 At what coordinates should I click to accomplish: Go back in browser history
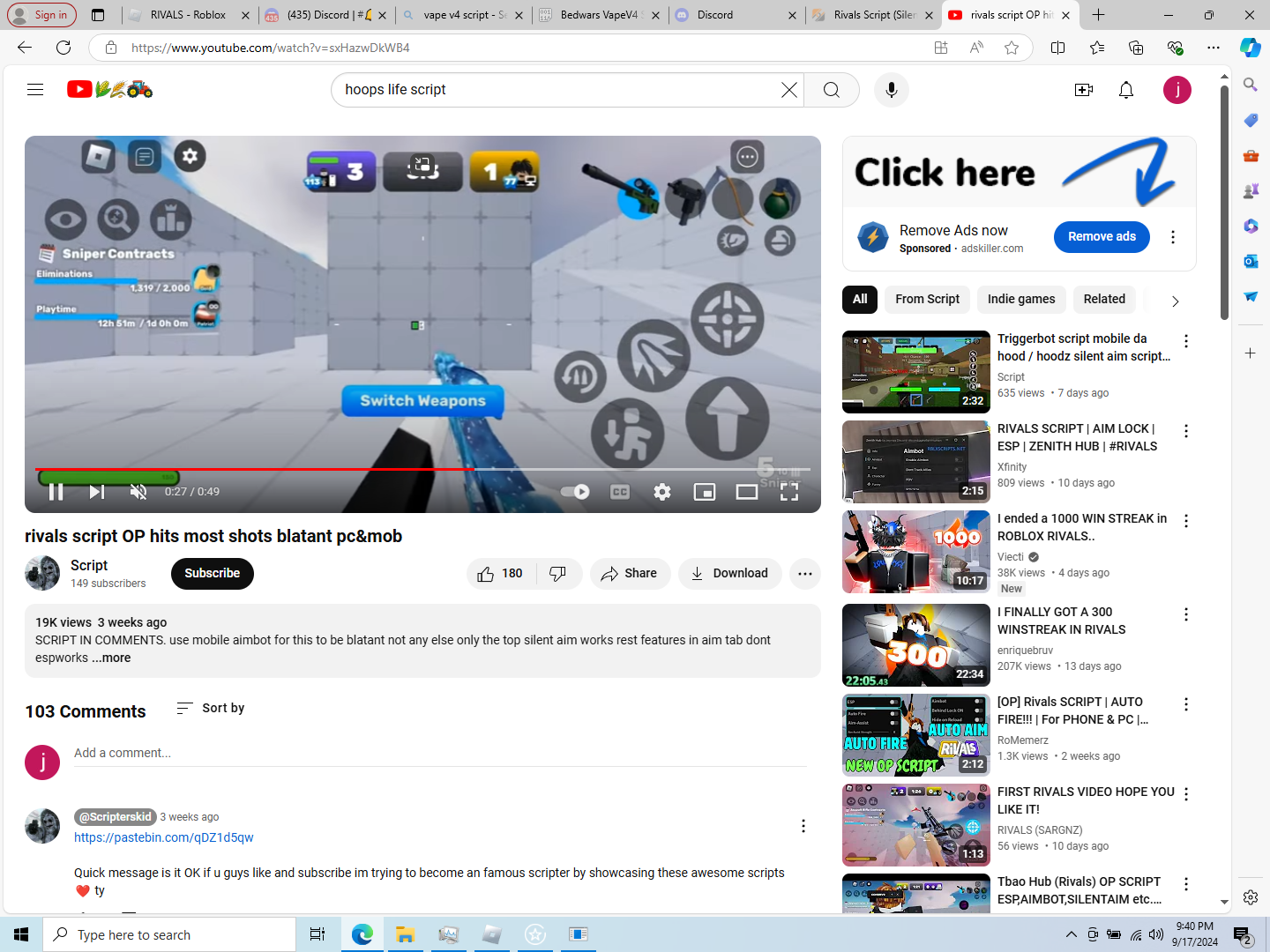pos(25,48)
